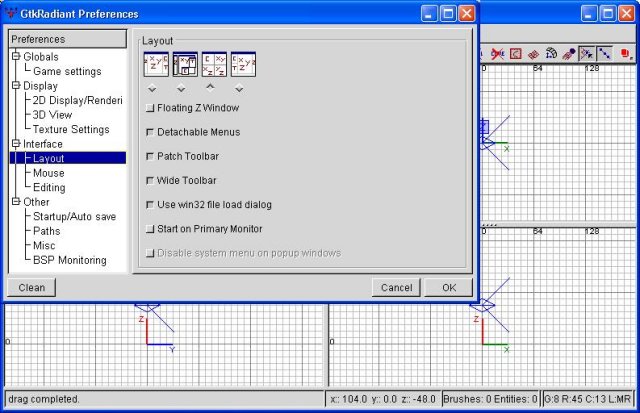The image size is (640, 413).
Task: Open Editing preferences page
Action: coord(49,188)
